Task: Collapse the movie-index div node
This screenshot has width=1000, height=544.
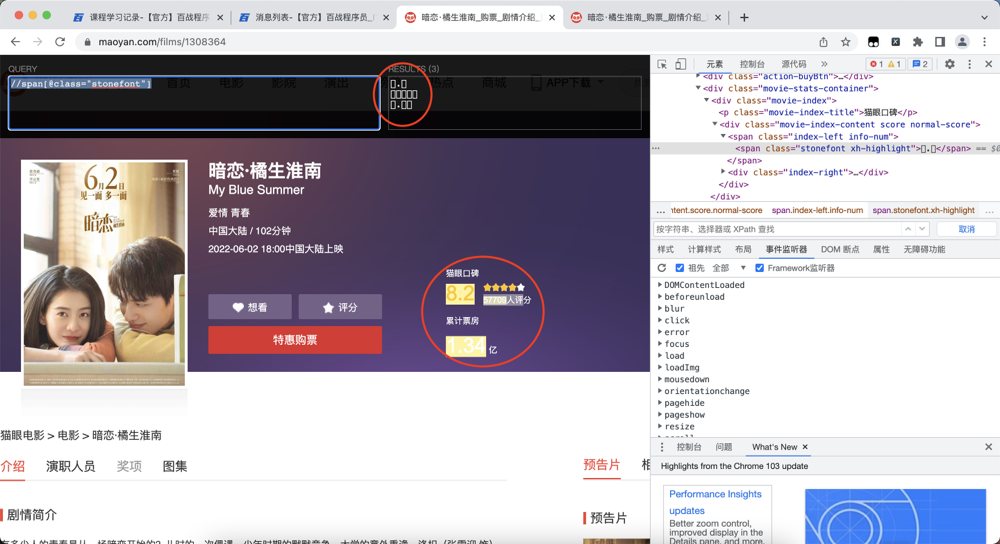Action: pyautogui.click(x=707, y=101)
